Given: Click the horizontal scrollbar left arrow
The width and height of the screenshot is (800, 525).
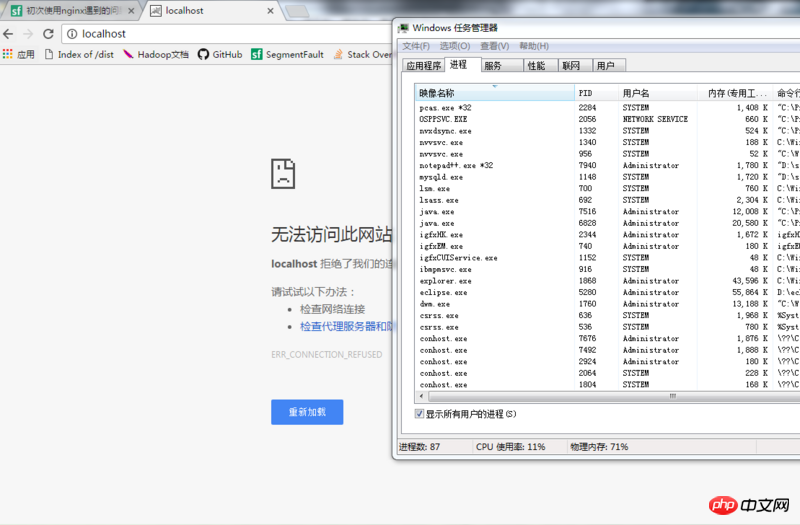Looking at the screenshot, I should [421, 396].
